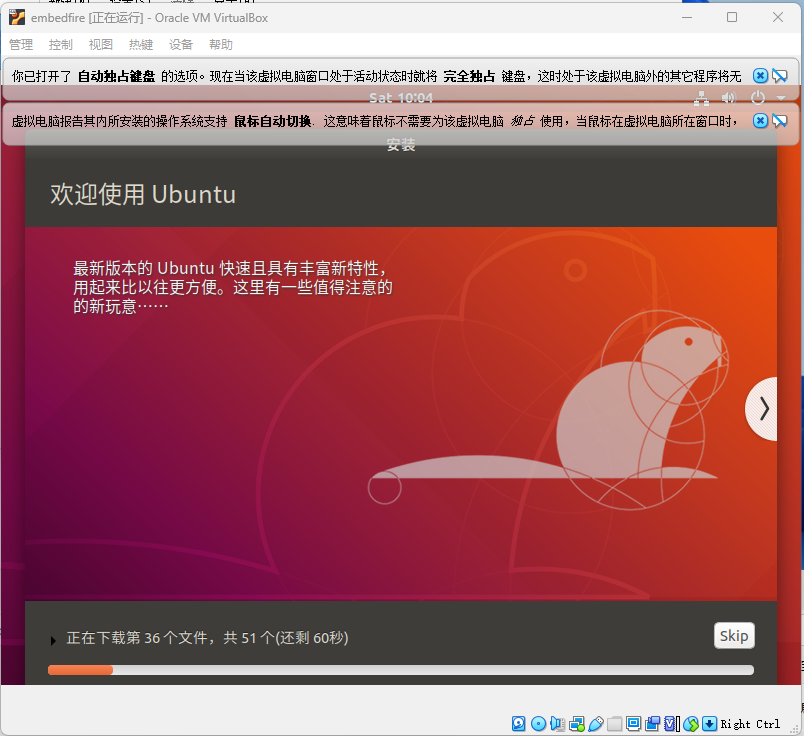
Task: Click the 安装 installer window title
Action: tap(401, 145)
